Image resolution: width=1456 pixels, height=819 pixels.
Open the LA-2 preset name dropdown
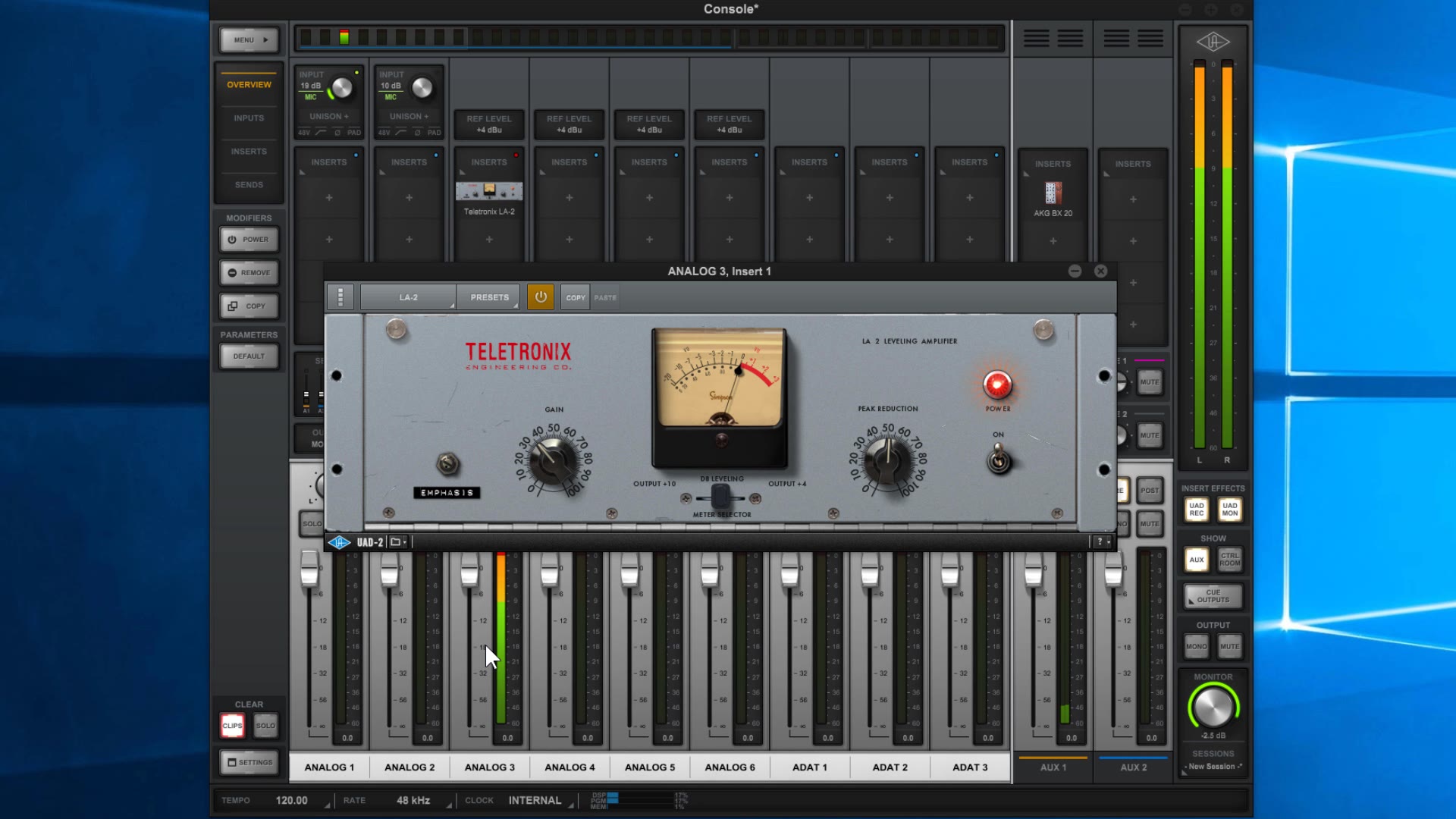click(409, 297)
